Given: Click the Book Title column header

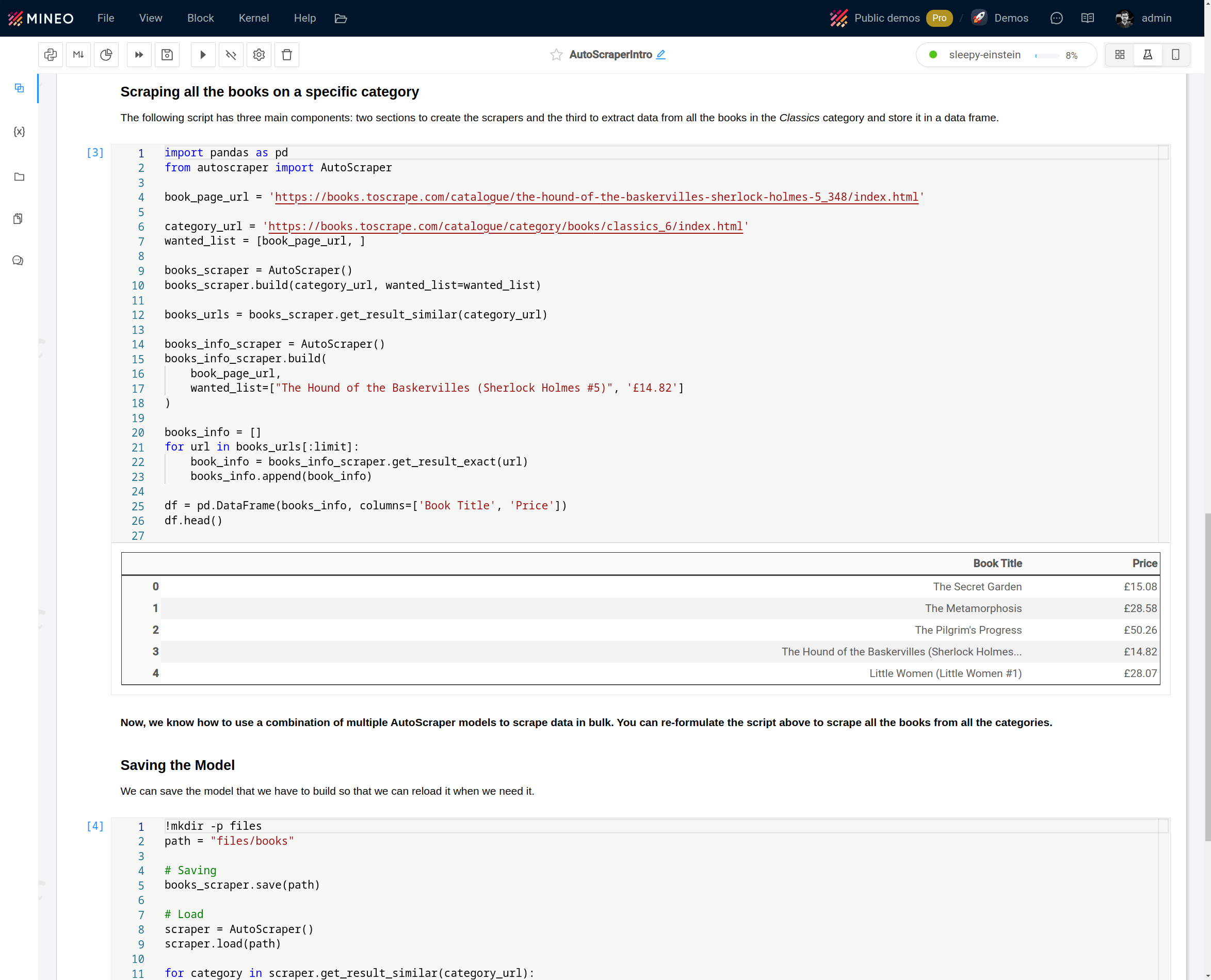Looking at the screenshot, I should [997, 564].
